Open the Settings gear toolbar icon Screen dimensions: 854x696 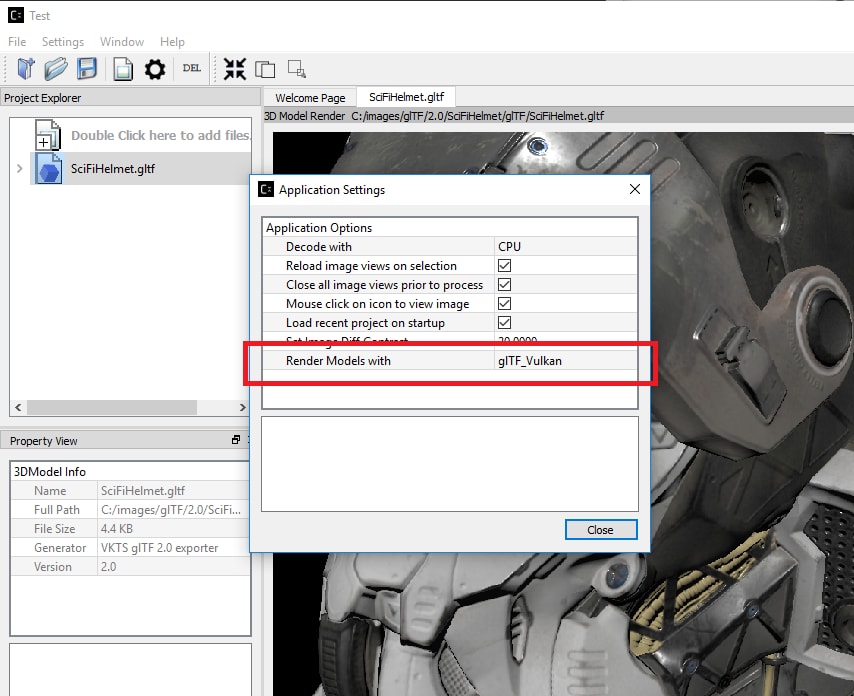coord(153,68)
